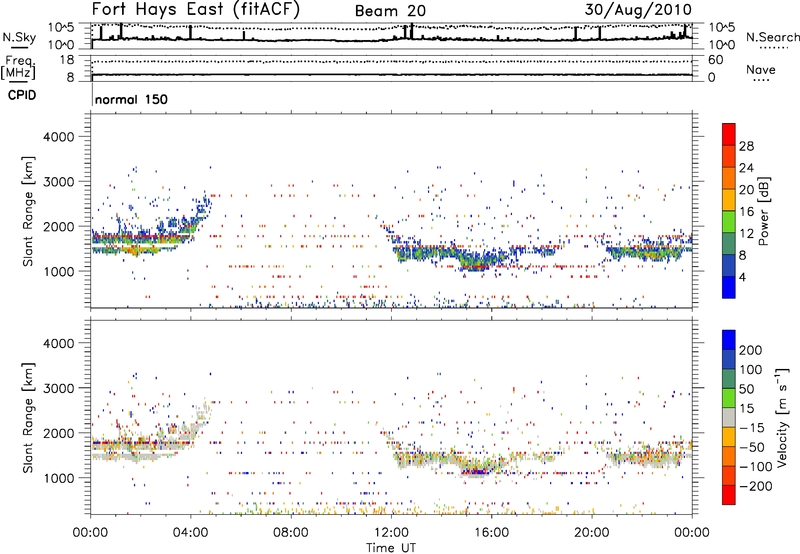800x554 pixels.
Task: Click the velocity scatter band near 02:00 UT
Action: 138,448
